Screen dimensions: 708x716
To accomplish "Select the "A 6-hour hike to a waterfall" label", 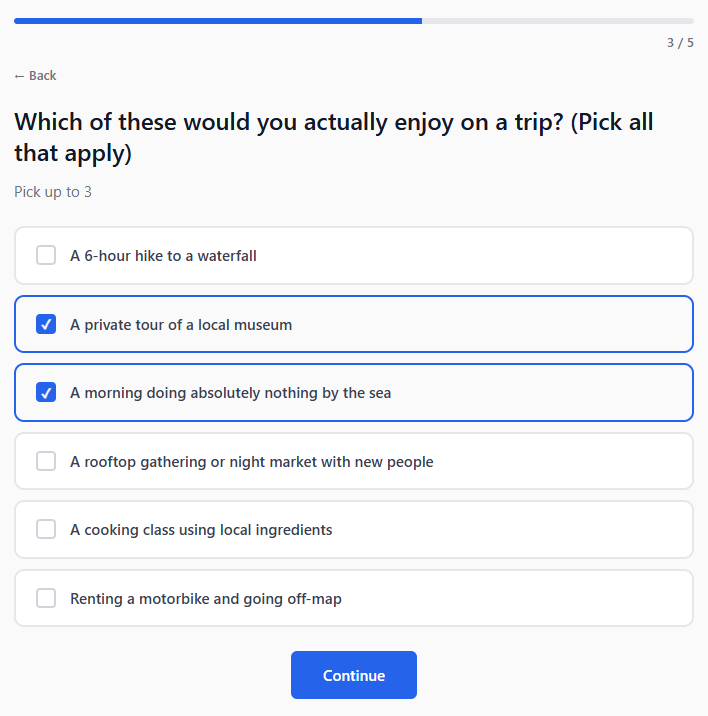I will point(163,256).
